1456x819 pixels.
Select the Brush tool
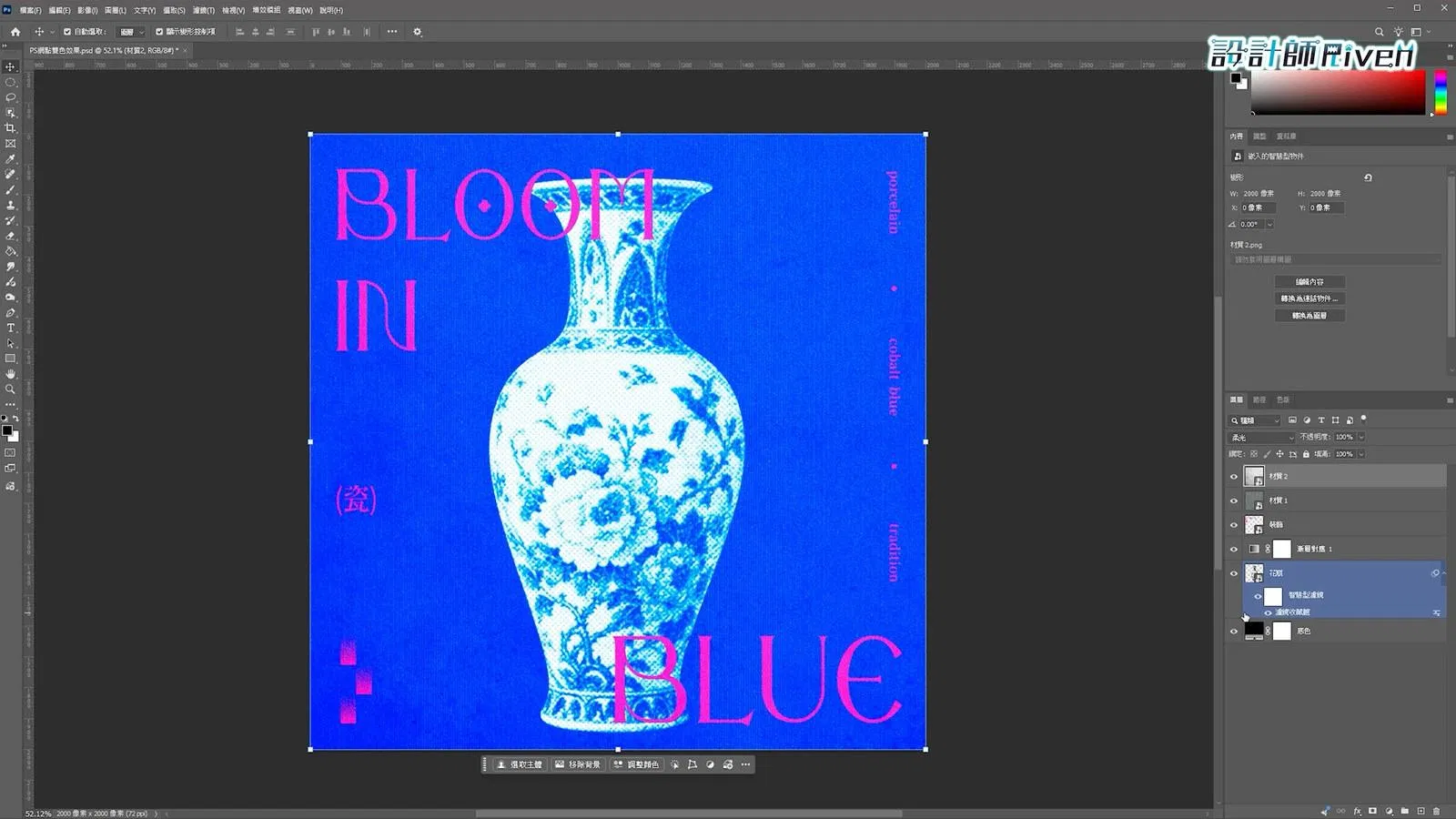11,190
